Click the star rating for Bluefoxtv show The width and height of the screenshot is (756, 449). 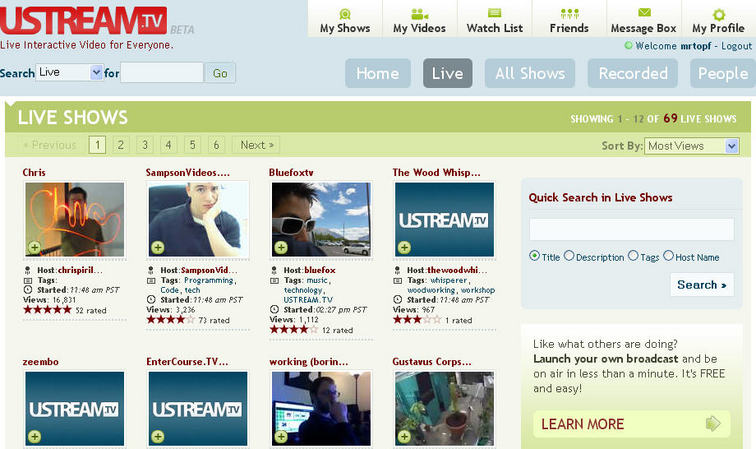click(294, 329)
